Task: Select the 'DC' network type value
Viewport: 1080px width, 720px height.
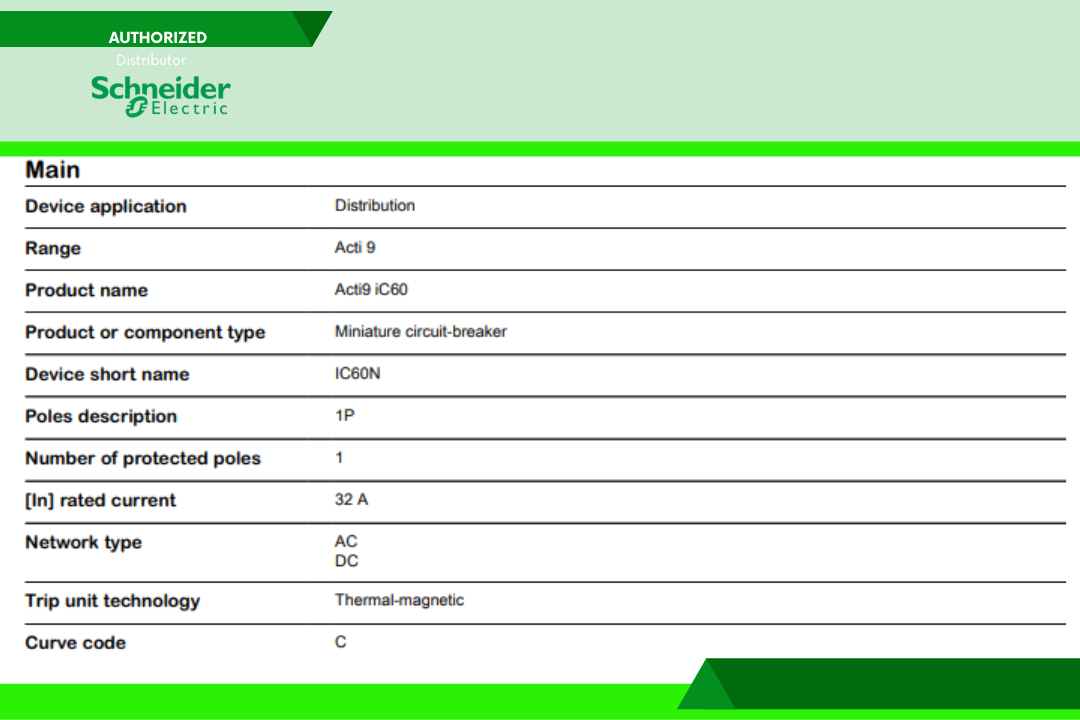Action: point(346,561)
